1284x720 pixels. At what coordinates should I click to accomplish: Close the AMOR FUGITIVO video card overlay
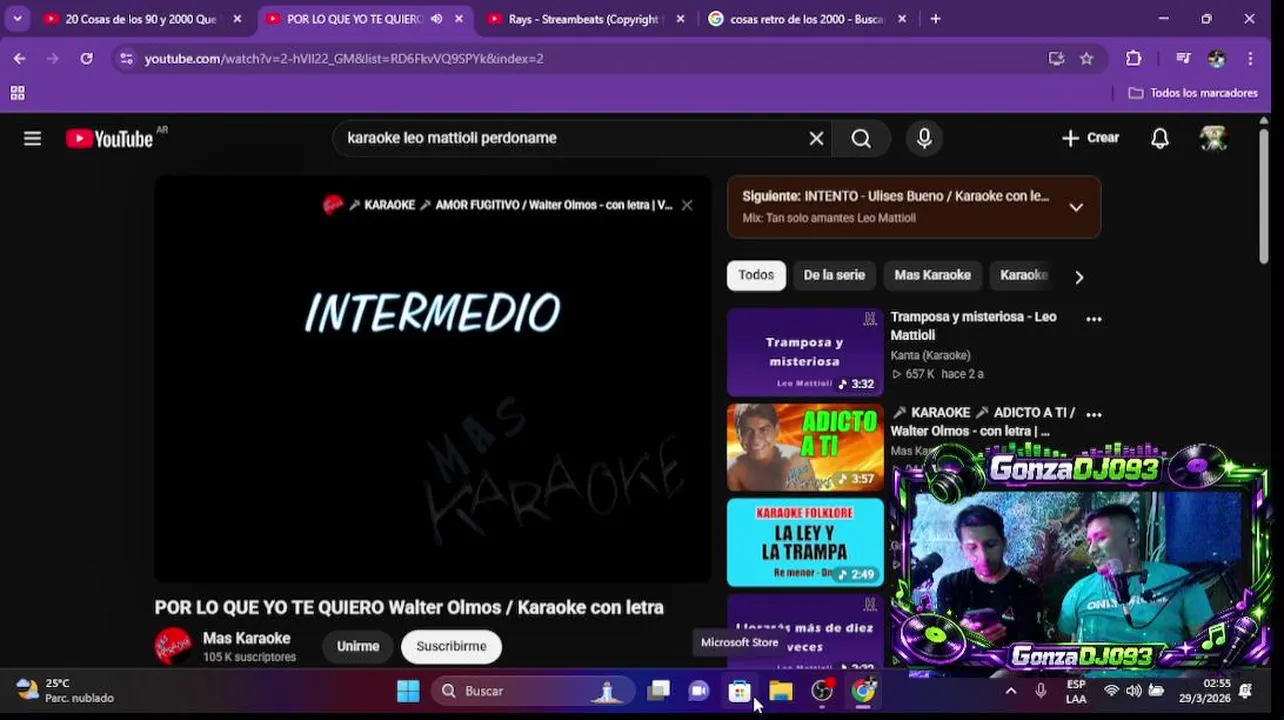click(x=687, y=205)
